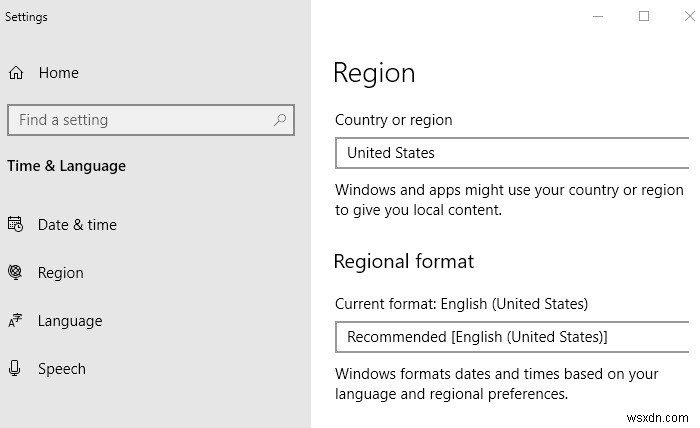Click the magnifier icon in search box
Screen dimensions: 700x428
(x=282, y=120)
